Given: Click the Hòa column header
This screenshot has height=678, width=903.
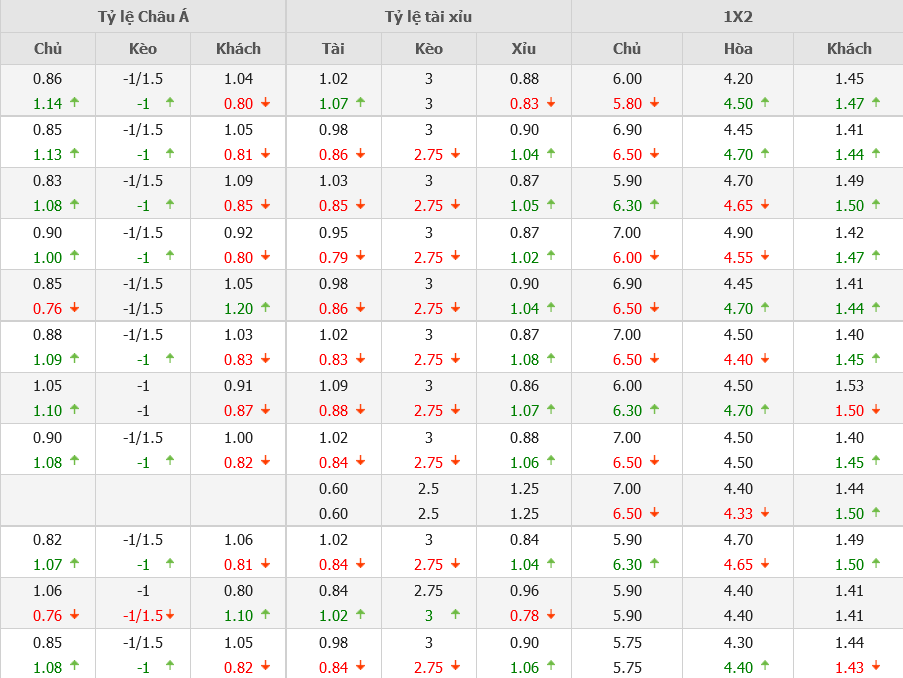Looking at the screenshot, I should point(738,48).
